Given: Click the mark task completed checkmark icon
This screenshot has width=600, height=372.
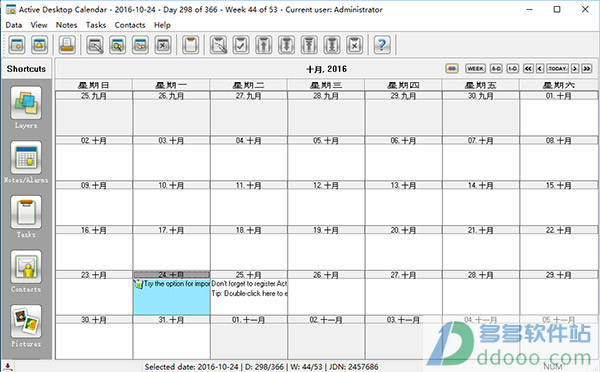Looking at the screenshot, I should coord(241,45).
